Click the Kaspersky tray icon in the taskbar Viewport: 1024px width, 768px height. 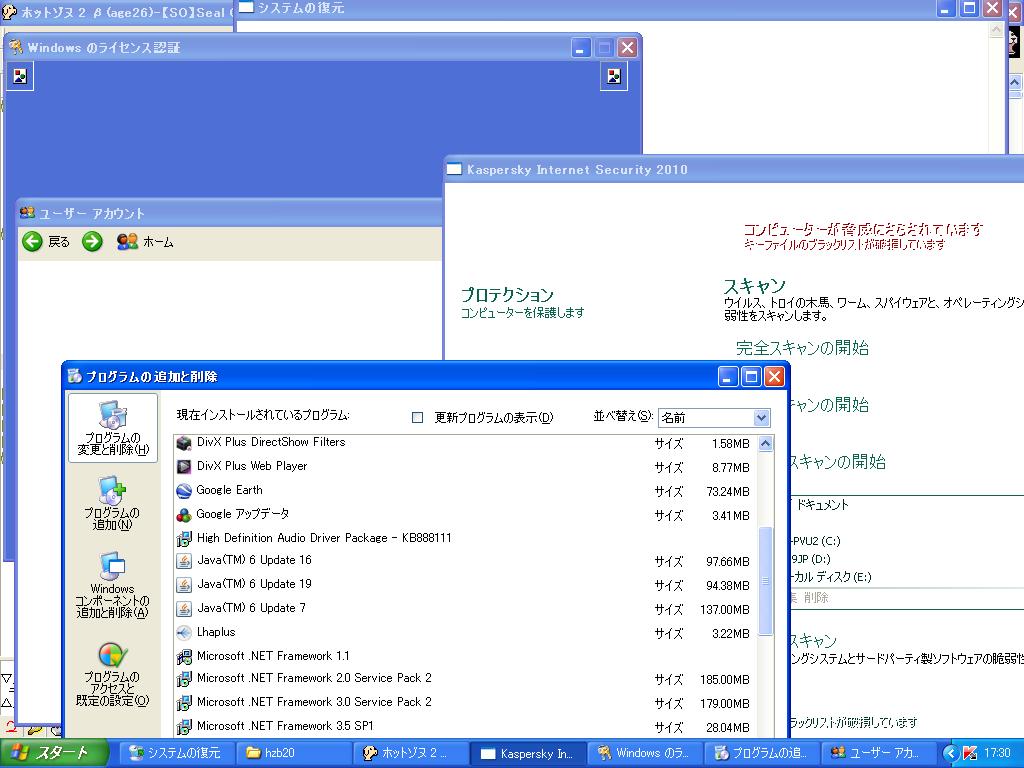pos(969,754)
